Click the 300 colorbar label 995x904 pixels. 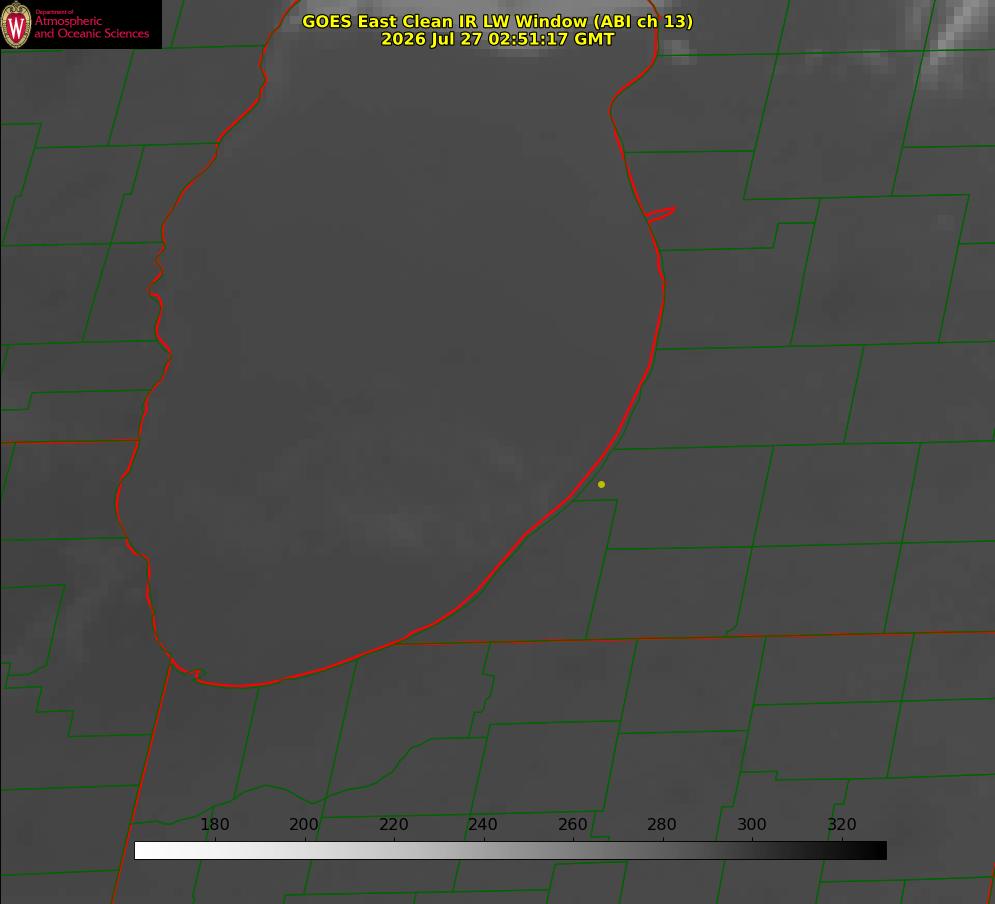tap(752, 824)
